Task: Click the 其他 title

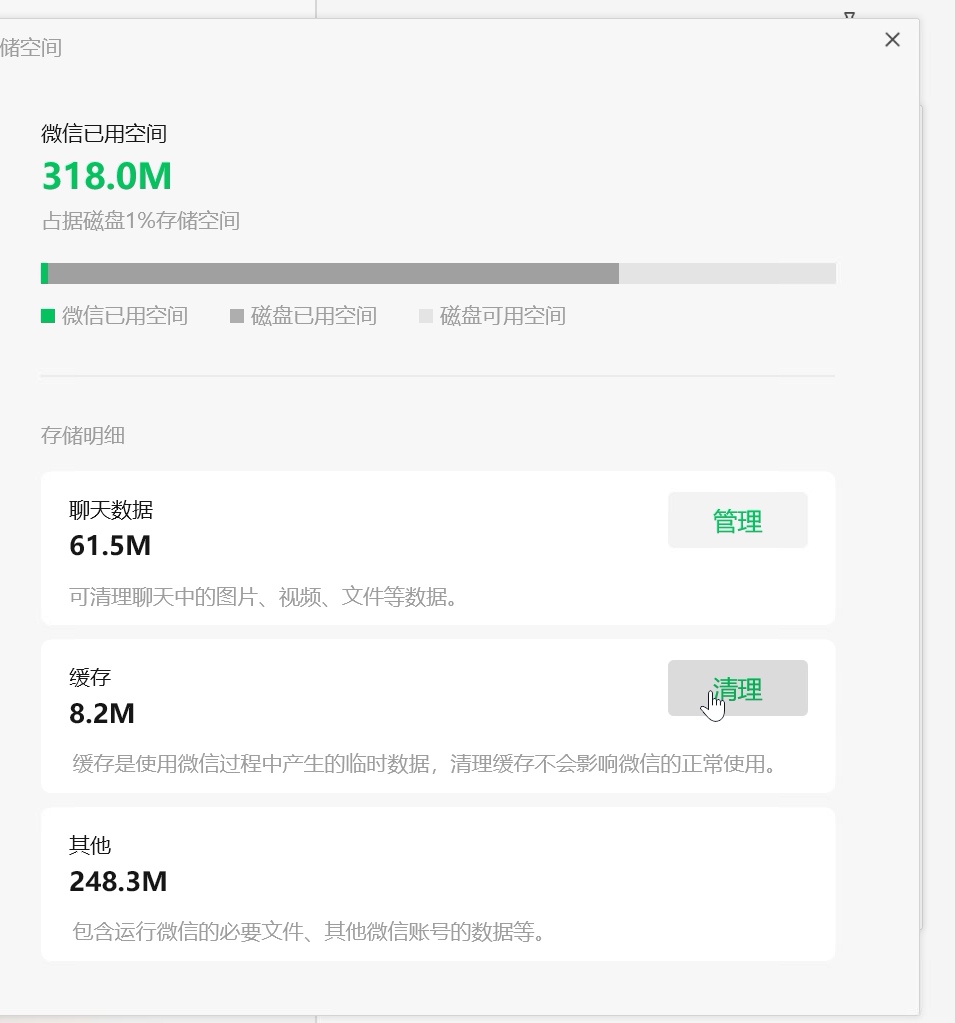Action: (x=90, y=845)
